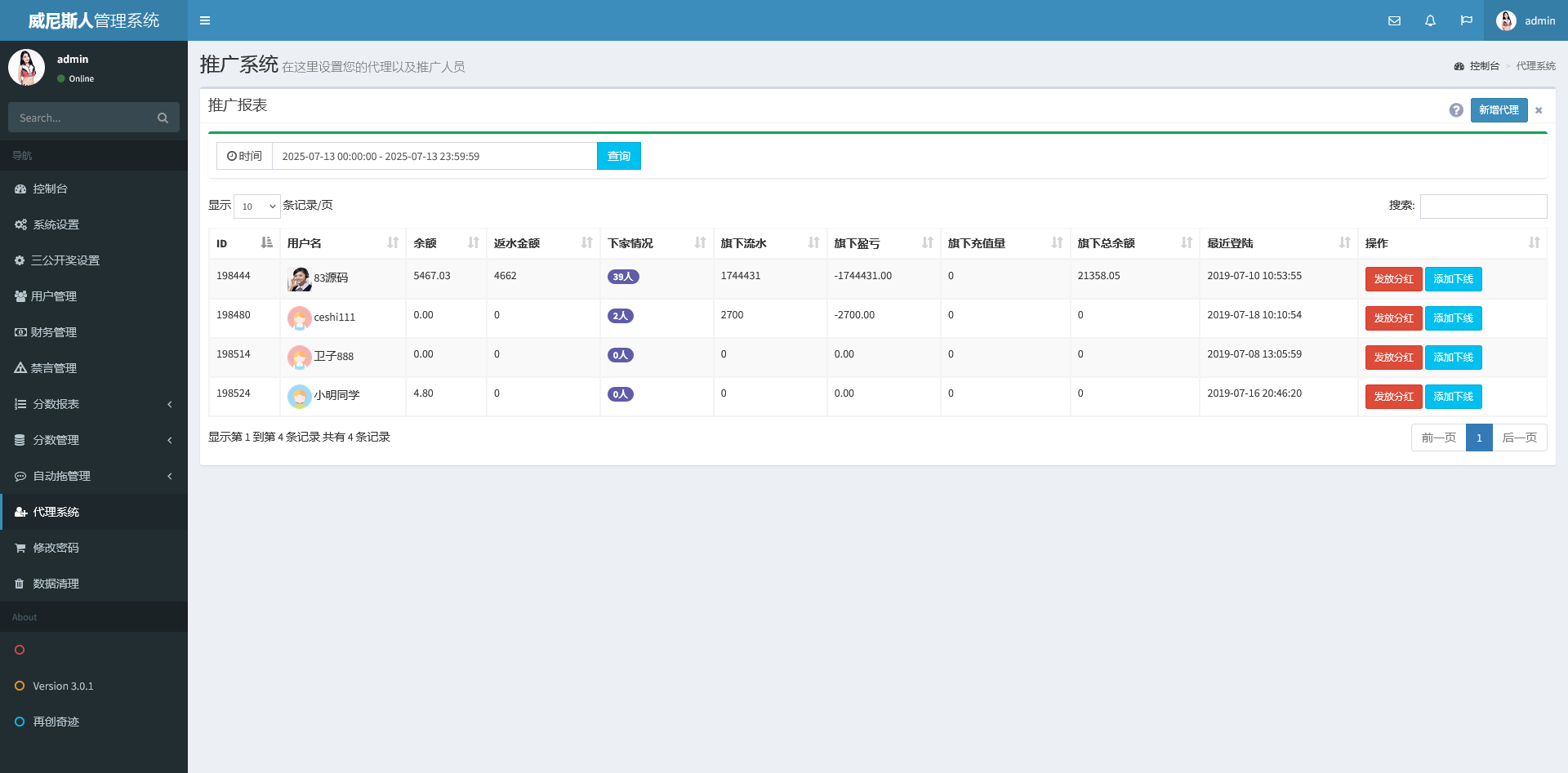Sort table by 操作 column
Image resolution: width=1568 pixels, height=773 pixels.
1453,243
